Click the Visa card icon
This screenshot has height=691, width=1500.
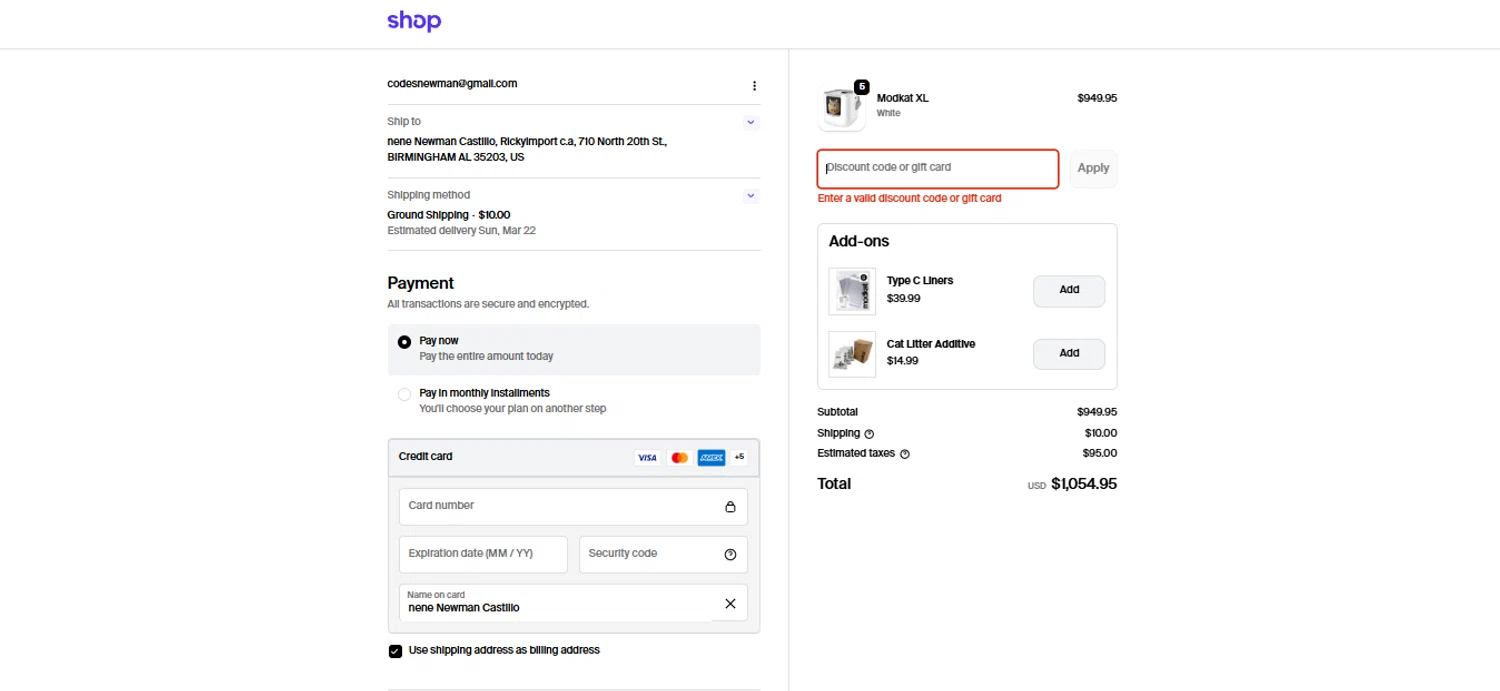(x=647, y=457)
